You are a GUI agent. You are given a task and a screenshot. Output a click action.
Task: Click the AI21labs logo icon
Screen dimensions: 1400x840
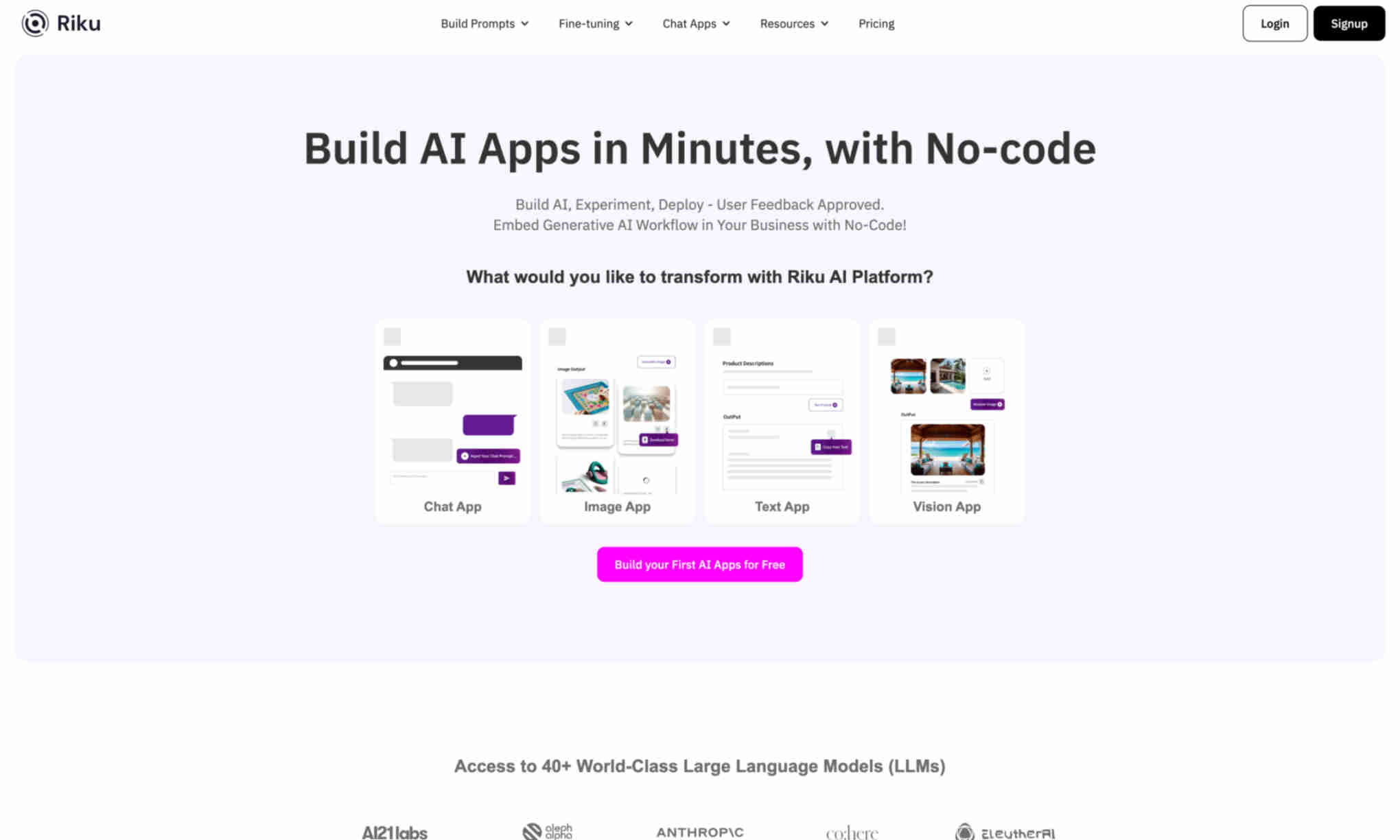coord(394,832)
